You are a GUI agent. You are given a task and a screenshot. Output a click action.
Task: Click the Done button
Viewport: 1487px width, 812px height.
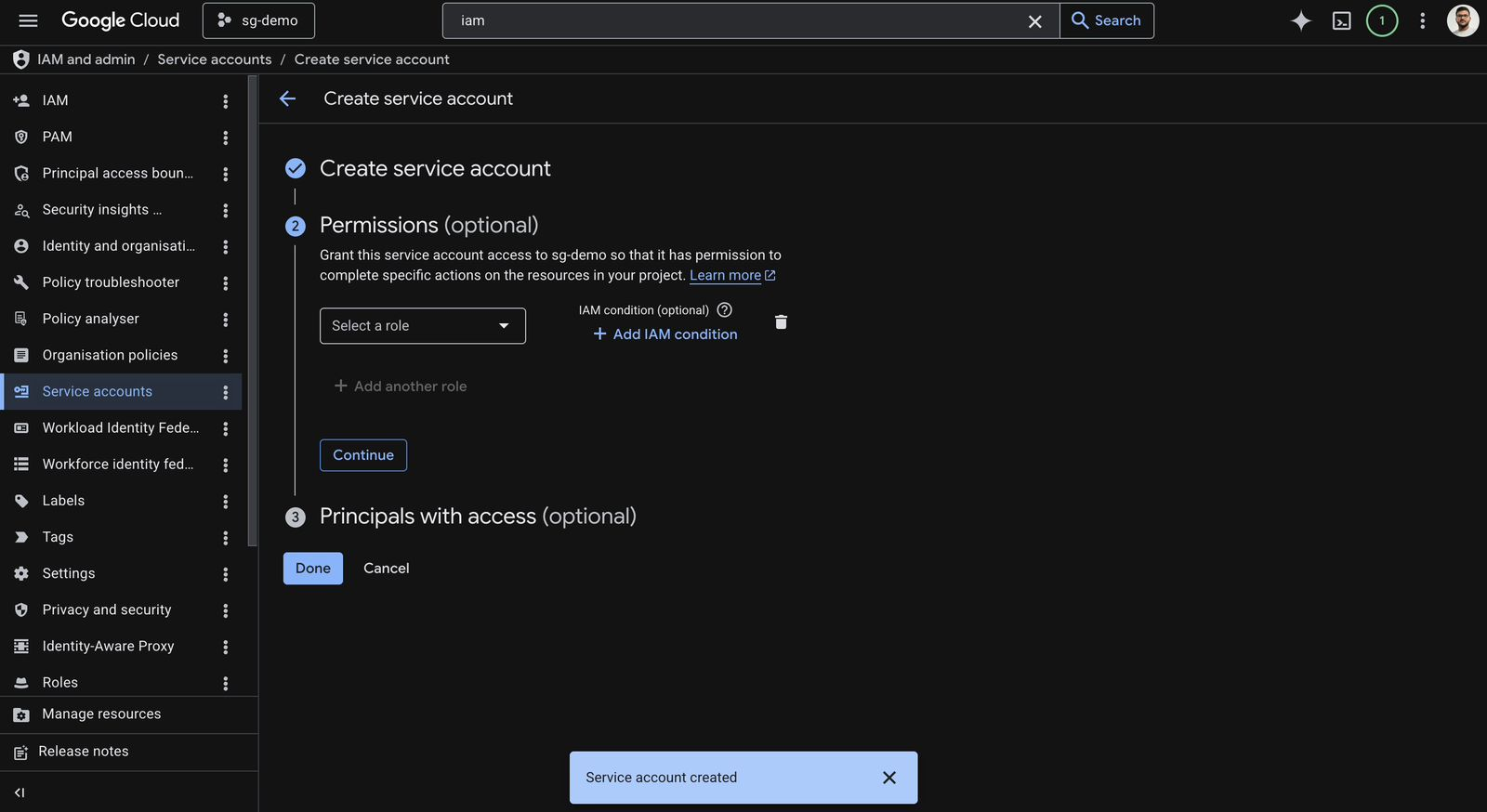[313, 569]
